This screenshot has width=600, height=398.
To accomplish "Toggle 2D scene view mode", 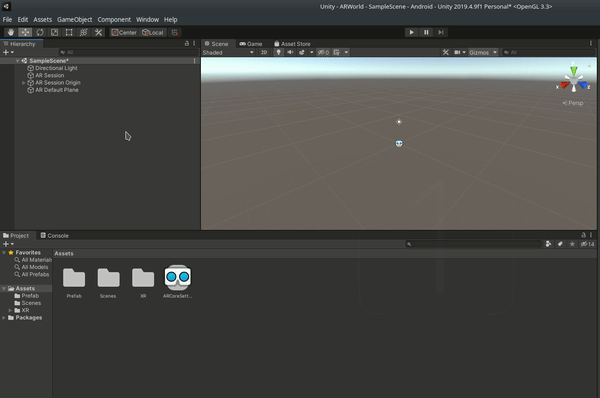I will (x=264, y=52).
